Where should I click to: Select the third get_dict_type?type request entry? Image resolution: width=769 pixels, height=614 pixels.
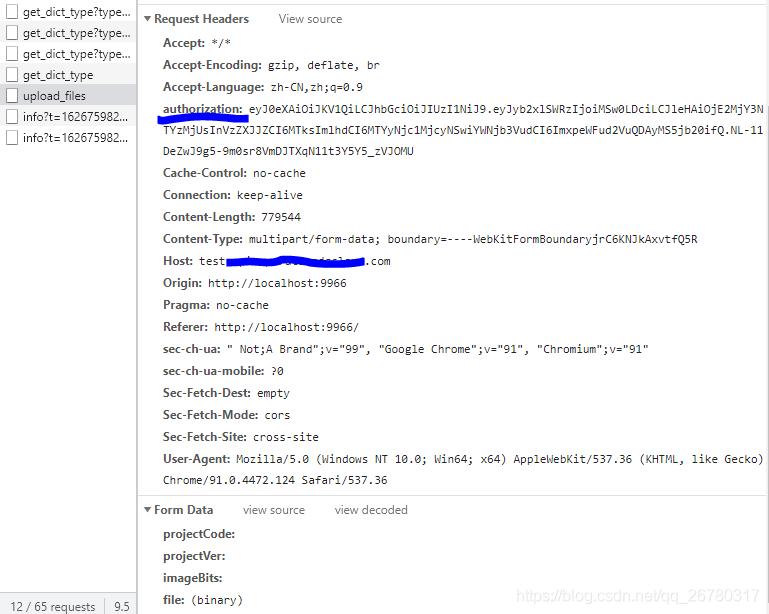pyautogui.click(x=76, y=54)
